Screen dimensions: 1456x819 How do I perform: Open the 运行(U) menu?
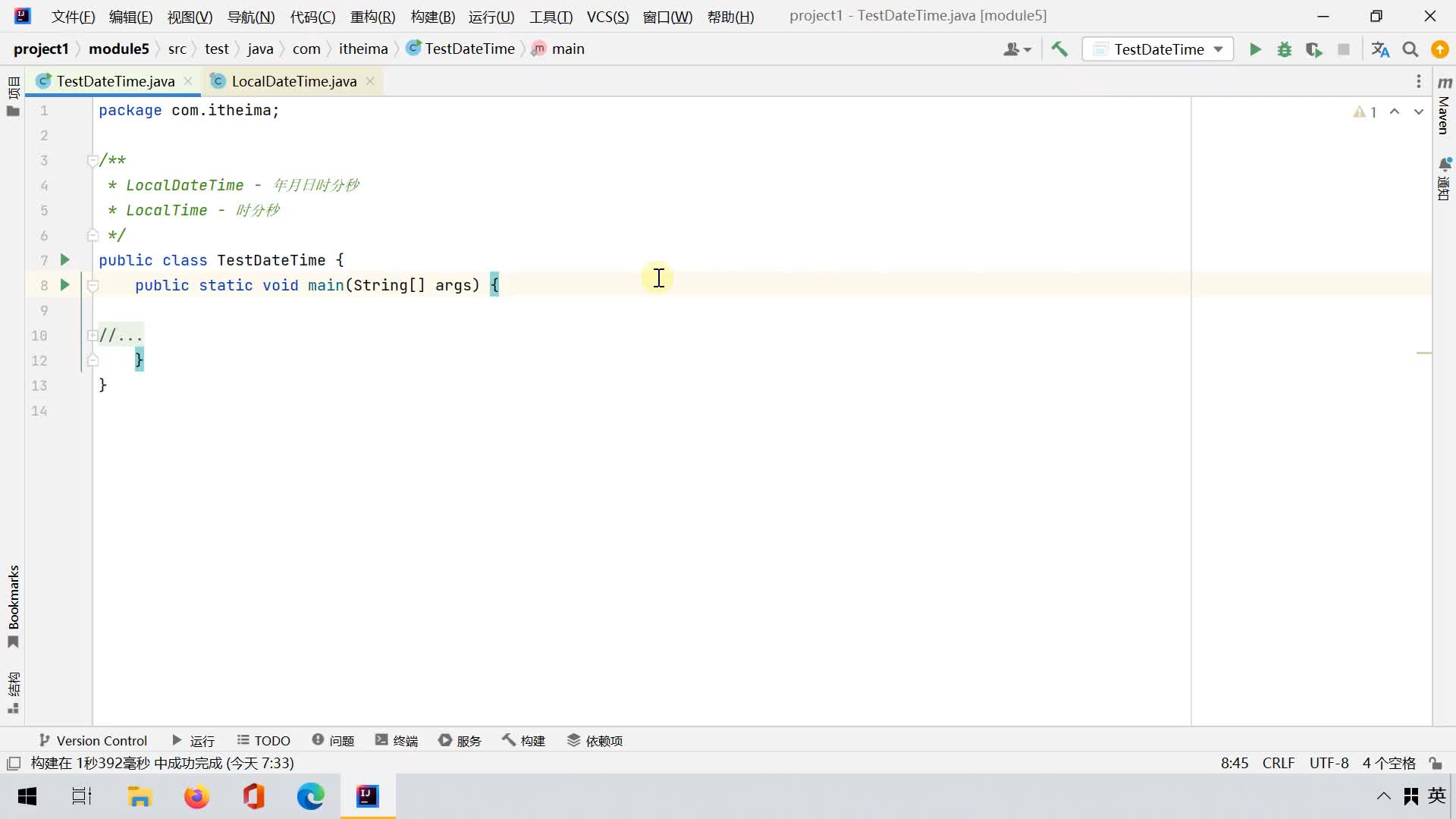coord(491,17)
